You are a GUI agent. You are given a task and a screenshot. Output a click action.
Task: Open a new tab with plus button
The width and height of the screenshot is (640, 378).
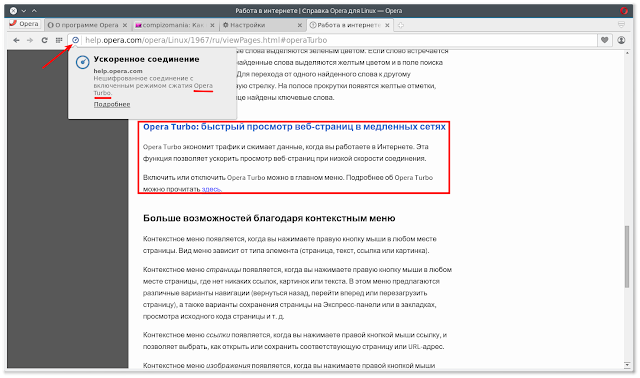(401, 25)
